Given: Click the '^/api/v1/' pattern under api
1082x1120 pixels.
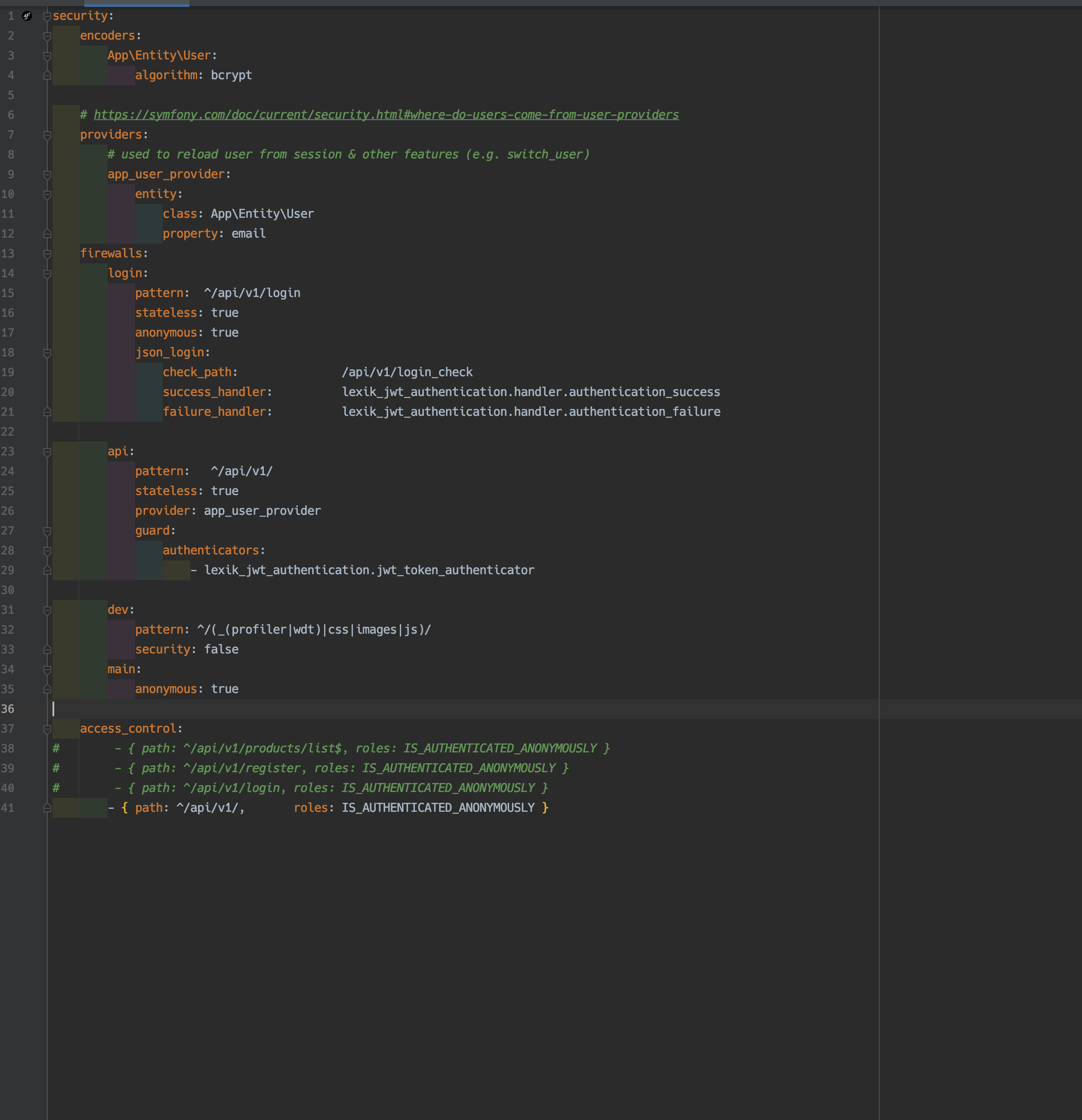Looking at the screenshot, I should click(241, 471).
